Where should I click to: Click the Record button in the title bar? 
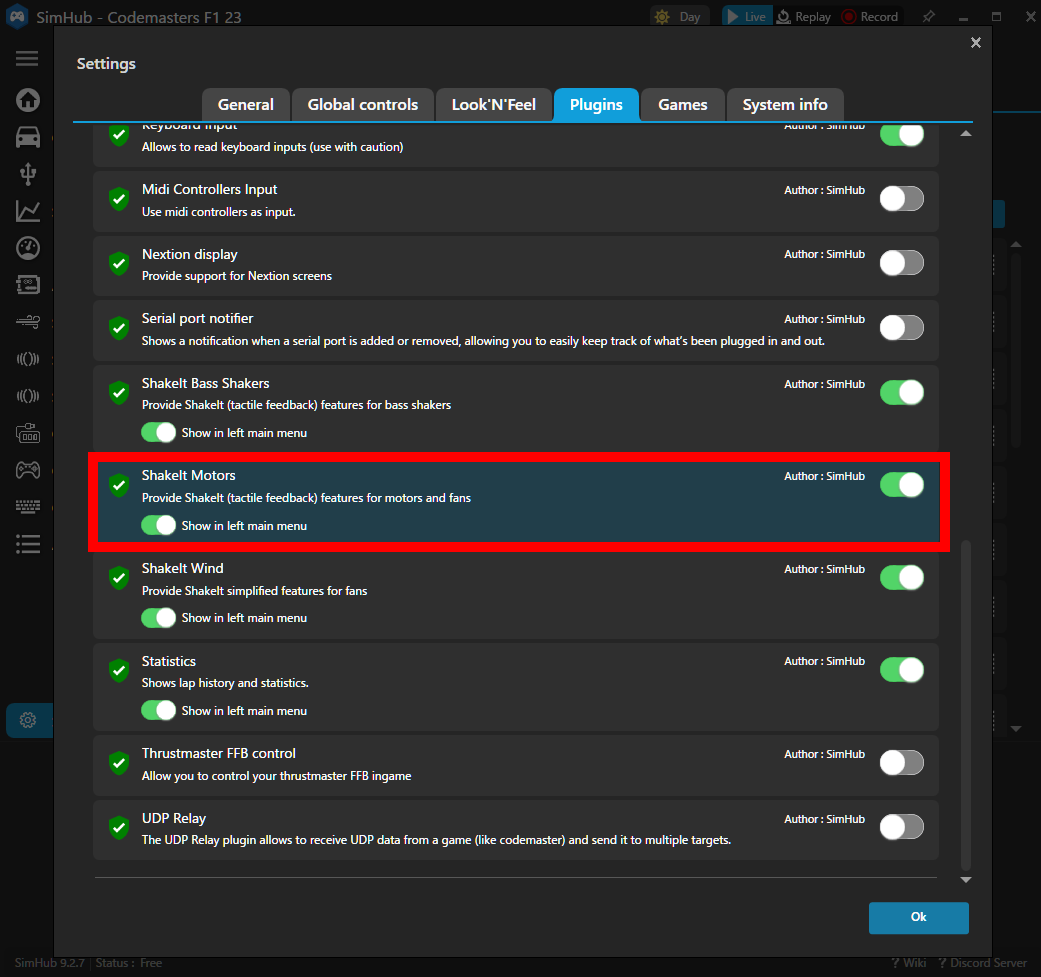pyautogui.click(x=870, y=17)
